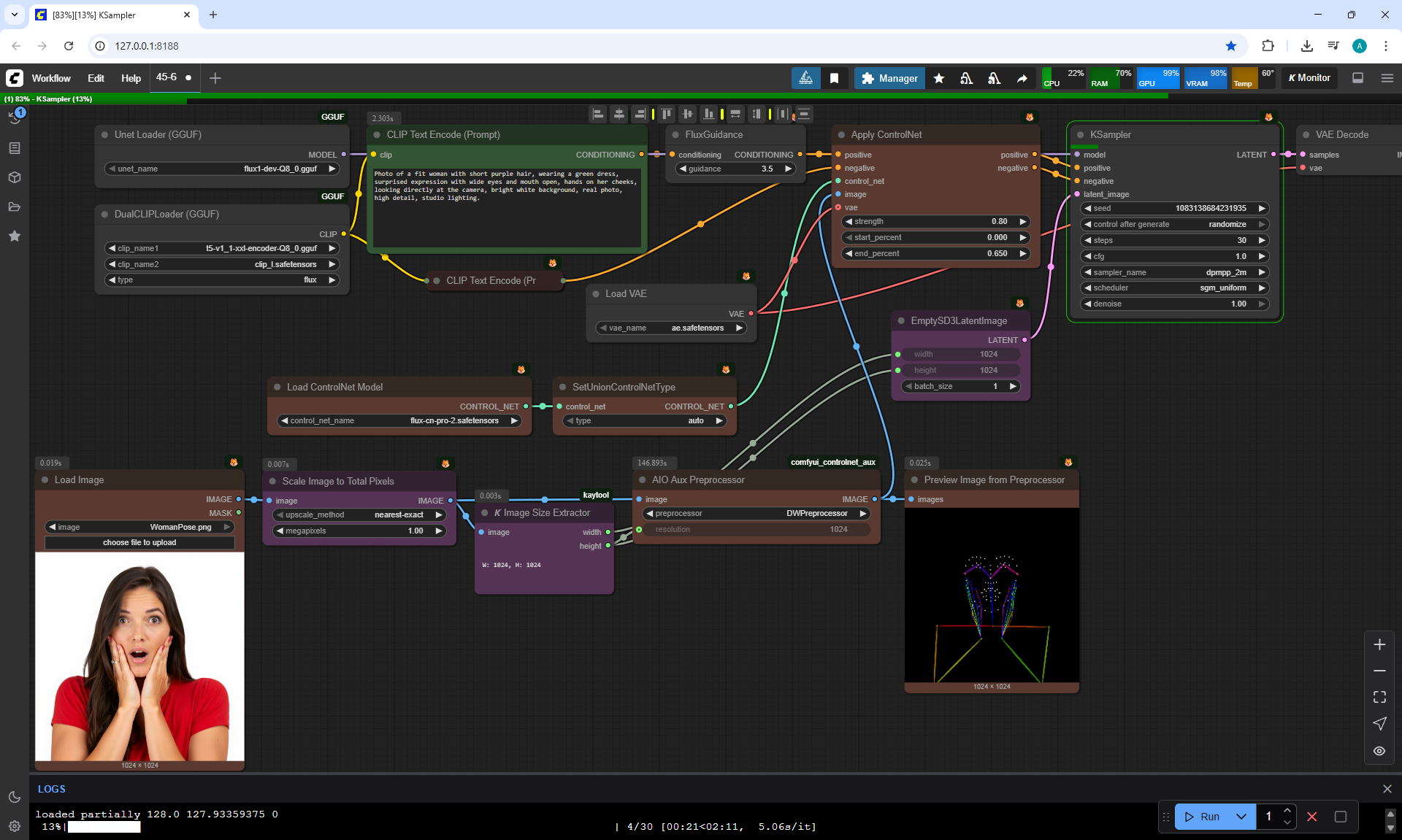1402x840 pixels.
Task: Open the Workflow menu
Action: click(x=51, y=78)
